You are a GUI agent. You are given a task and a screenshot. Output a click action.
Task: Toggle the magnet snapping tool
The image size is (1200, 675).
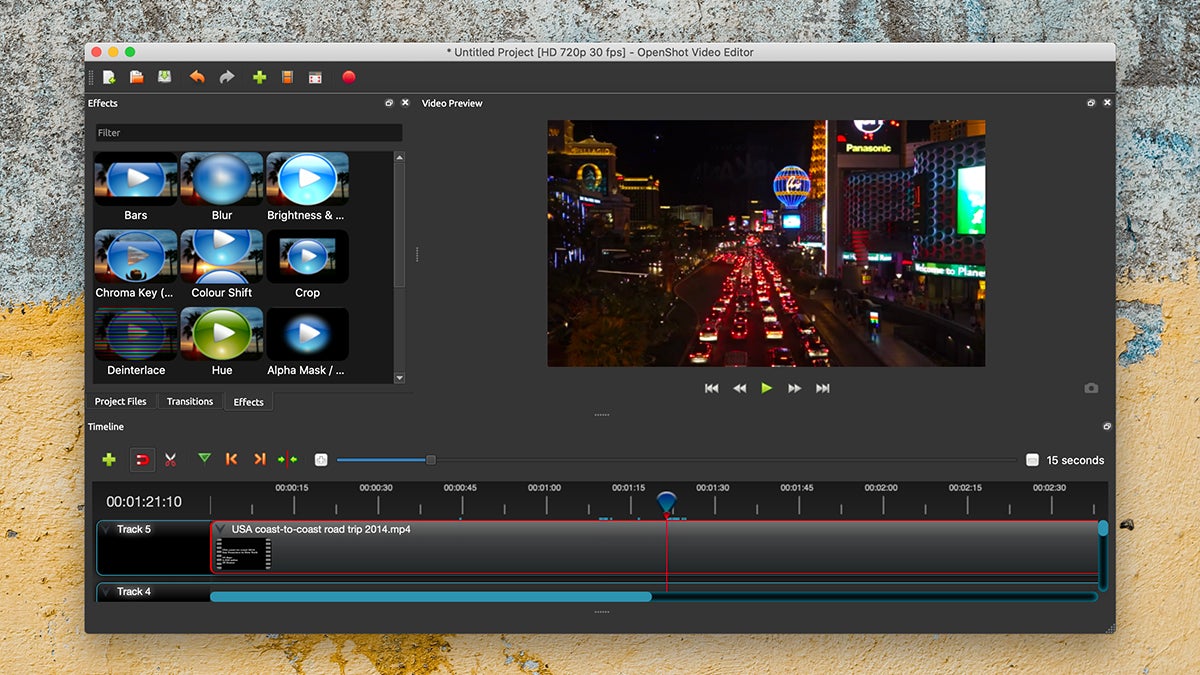click(x=142, y=460)
